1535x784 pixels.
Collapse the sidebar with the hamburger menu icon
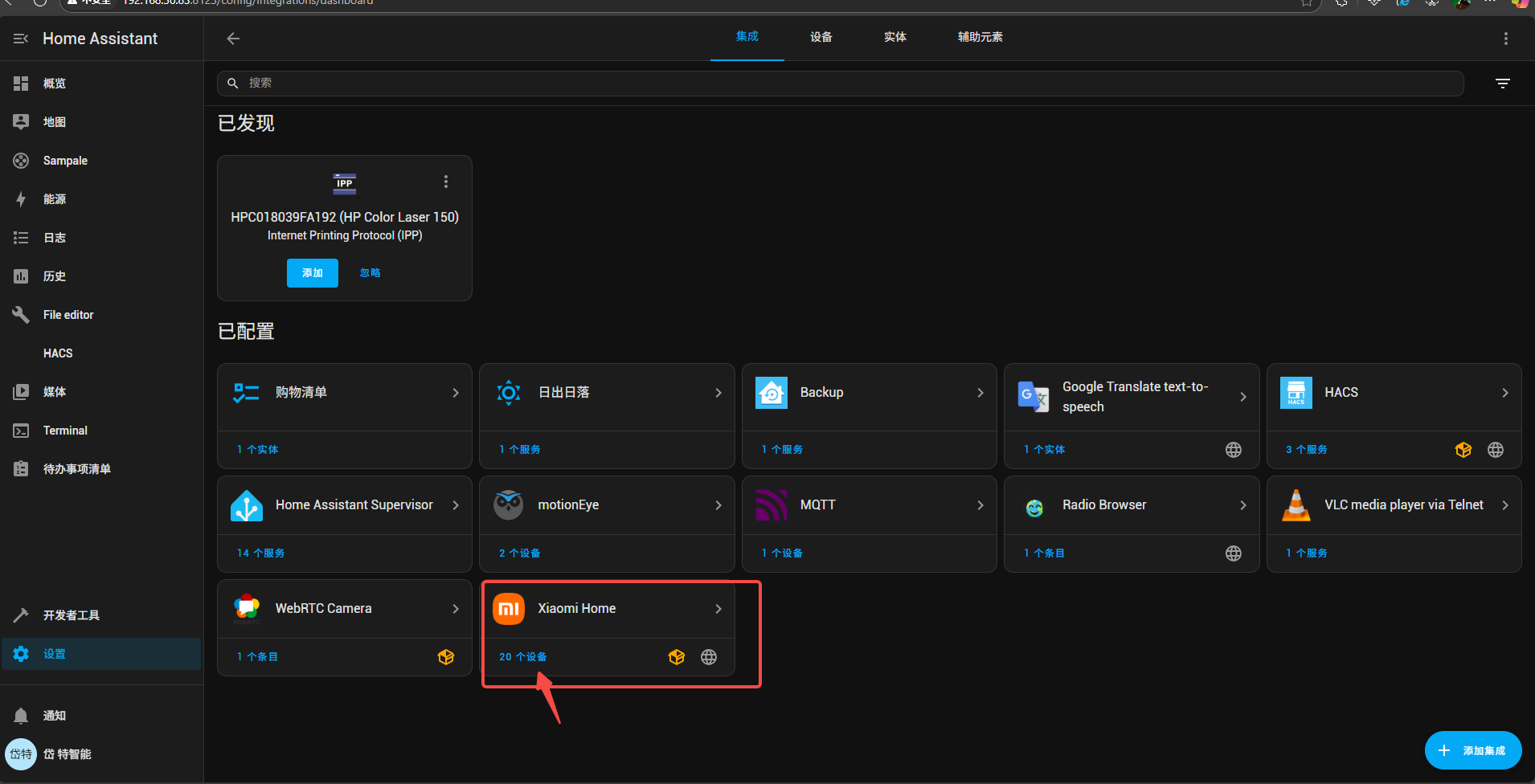(x=21, y=39)
